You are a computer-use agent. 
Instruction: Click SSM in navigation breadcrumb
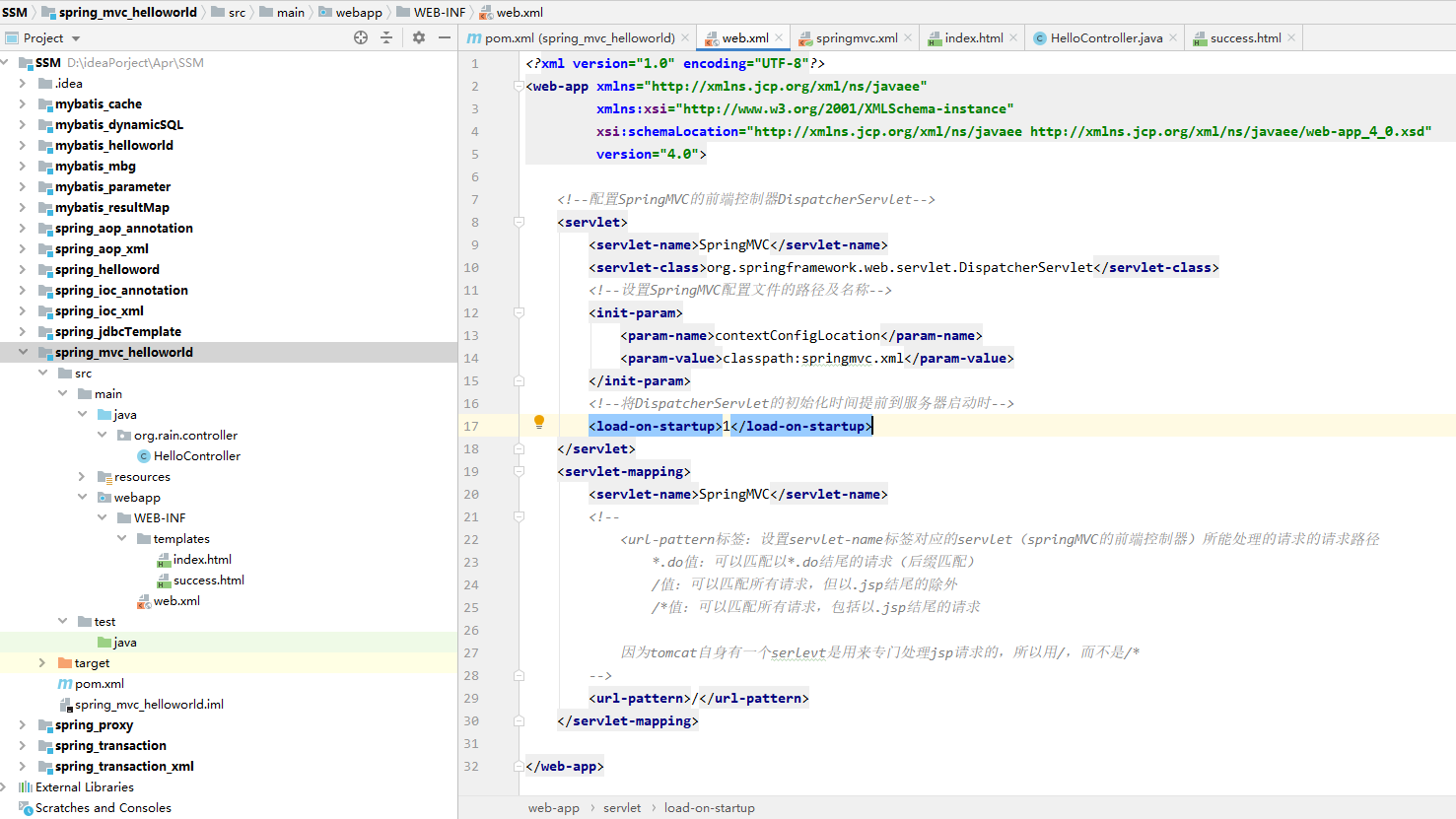[15, 12]
